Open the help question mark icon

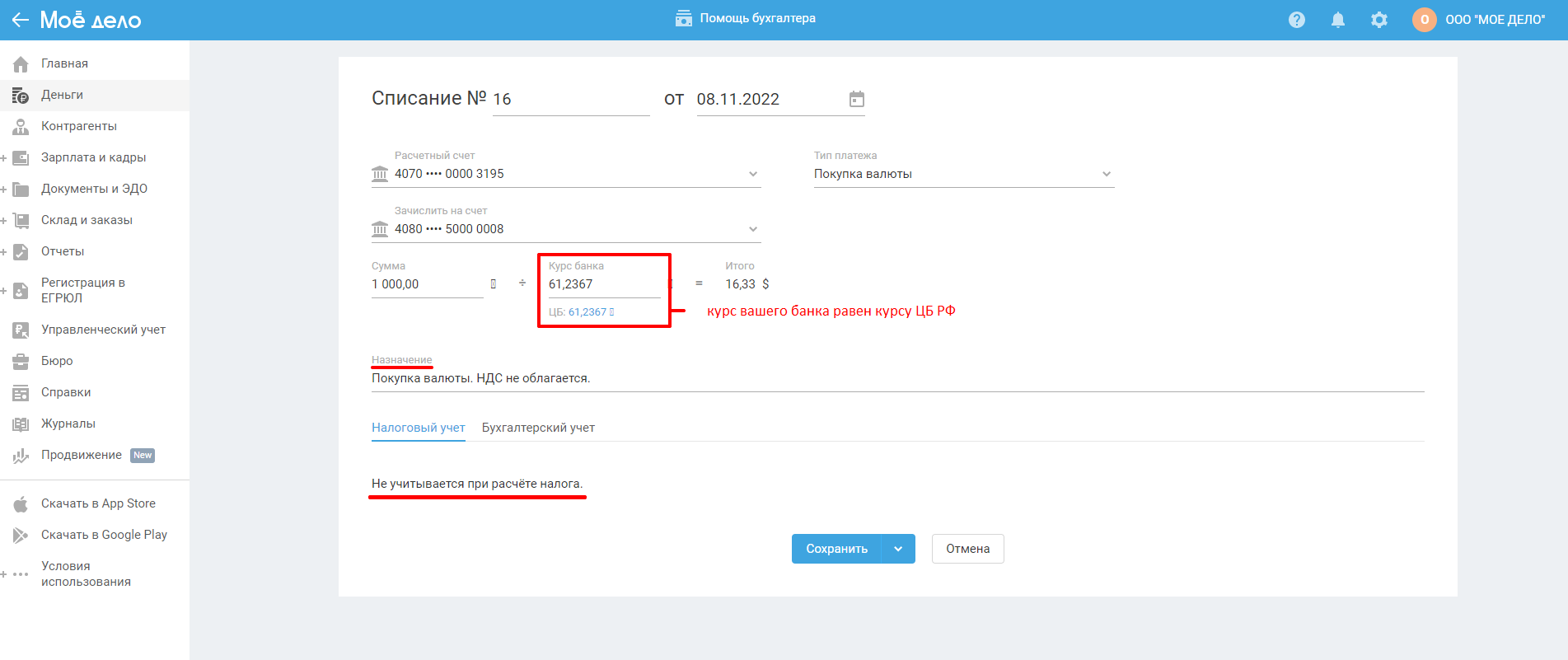(x=1297, y=20)
